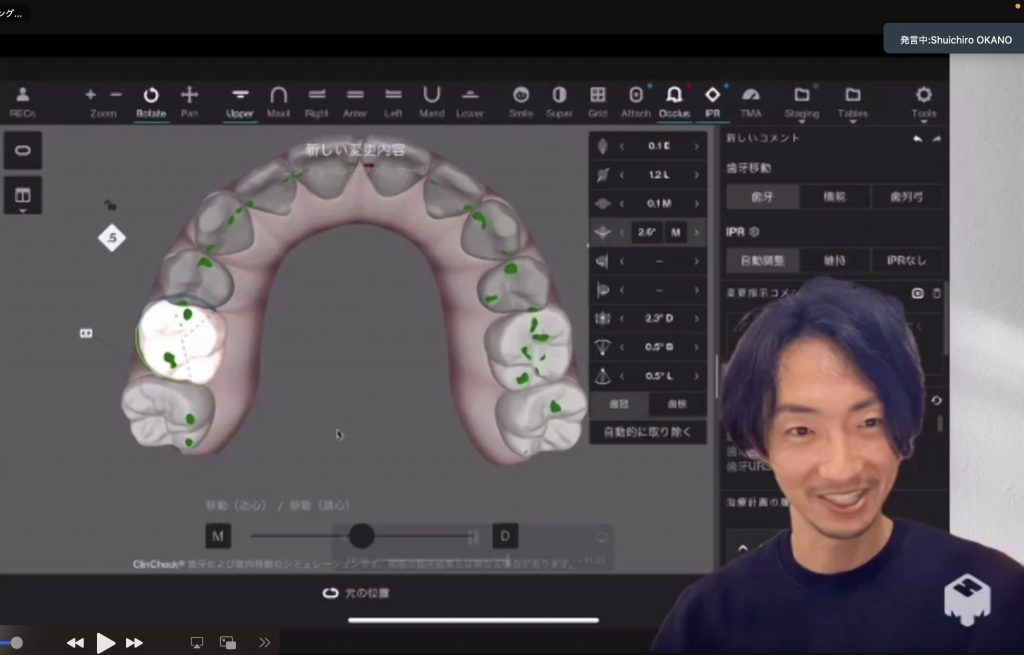Increase the 1.2 L translation value
The width and height of the screenshot is (1024, 655).
(697, 175)
